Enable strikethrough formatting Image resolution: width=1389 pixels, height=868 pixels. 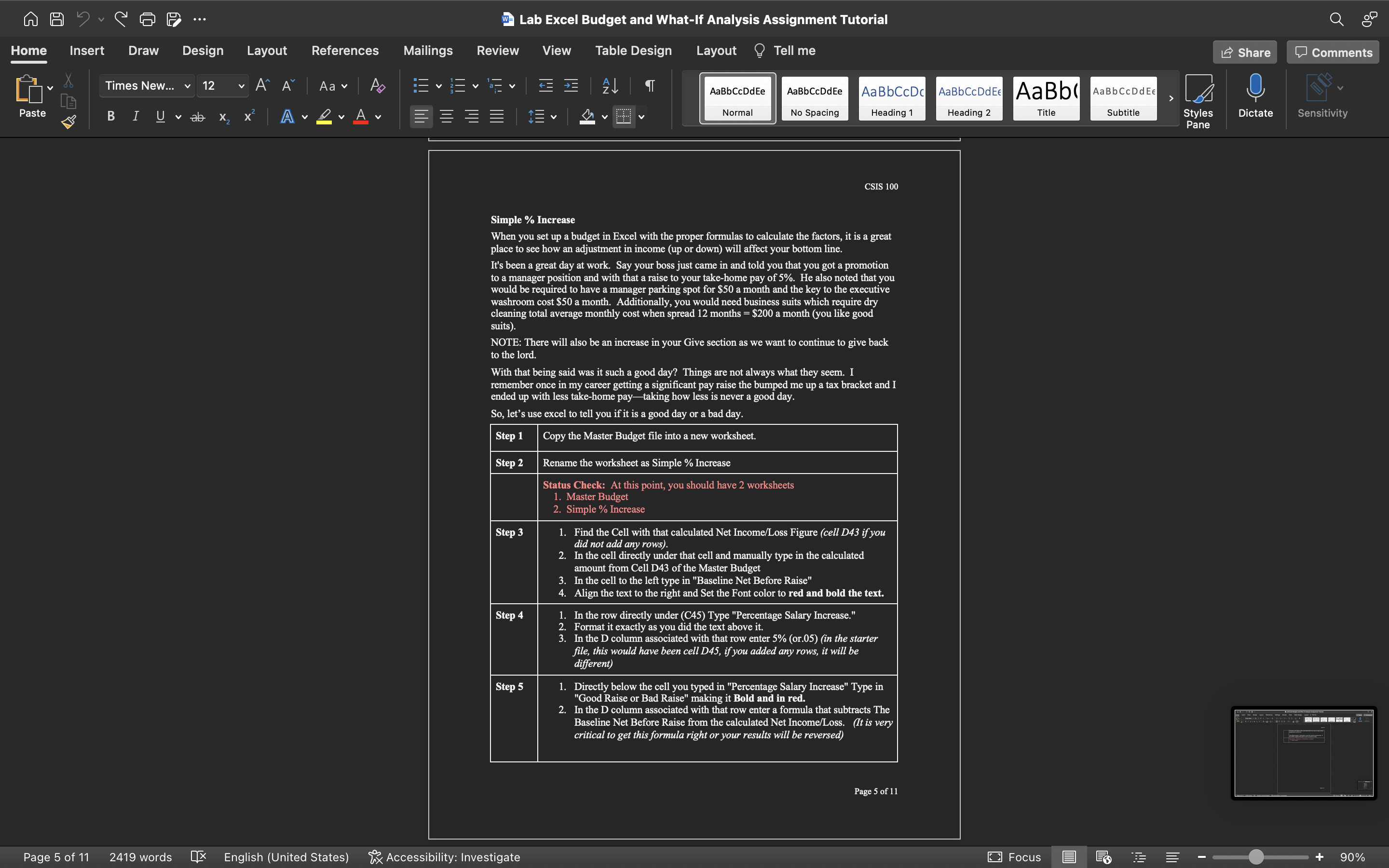click(197, 117)
